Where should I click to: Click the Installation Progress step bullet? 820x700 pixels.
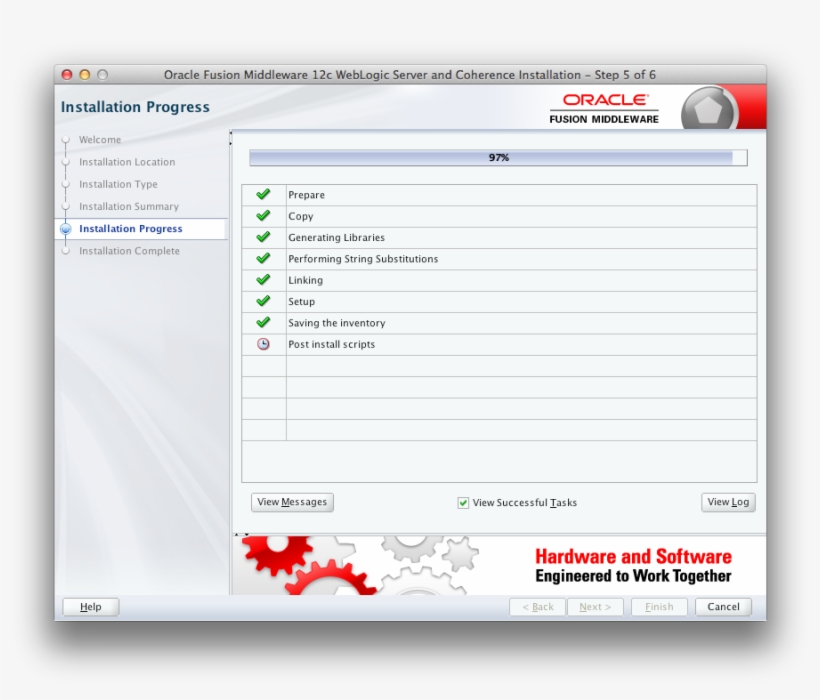click(66, 229)
